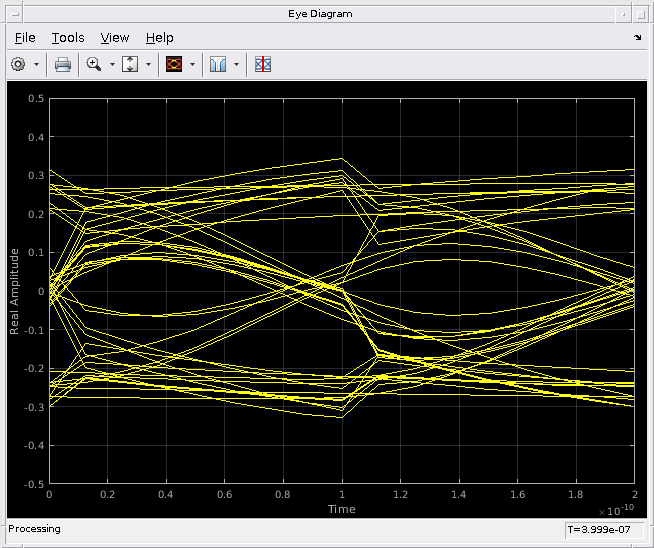The width and height of the screenshot is (654, 548).
Task: Expand the zoom tool dropdown arrow
Action: pyautogui.click(x=112, y=64)
